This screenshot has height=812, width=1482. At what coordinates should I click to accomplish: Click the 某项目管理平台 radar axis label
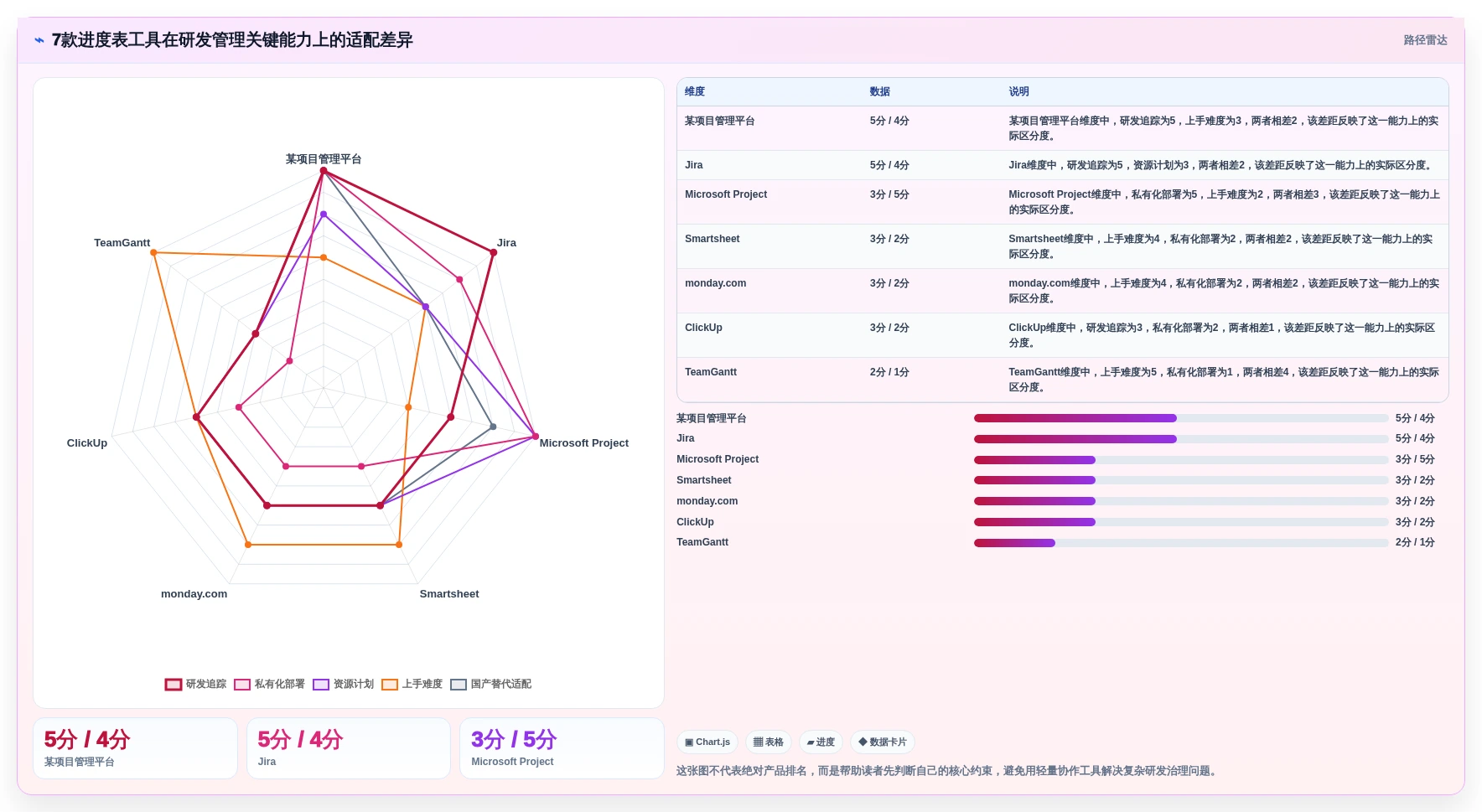point(324,159)
